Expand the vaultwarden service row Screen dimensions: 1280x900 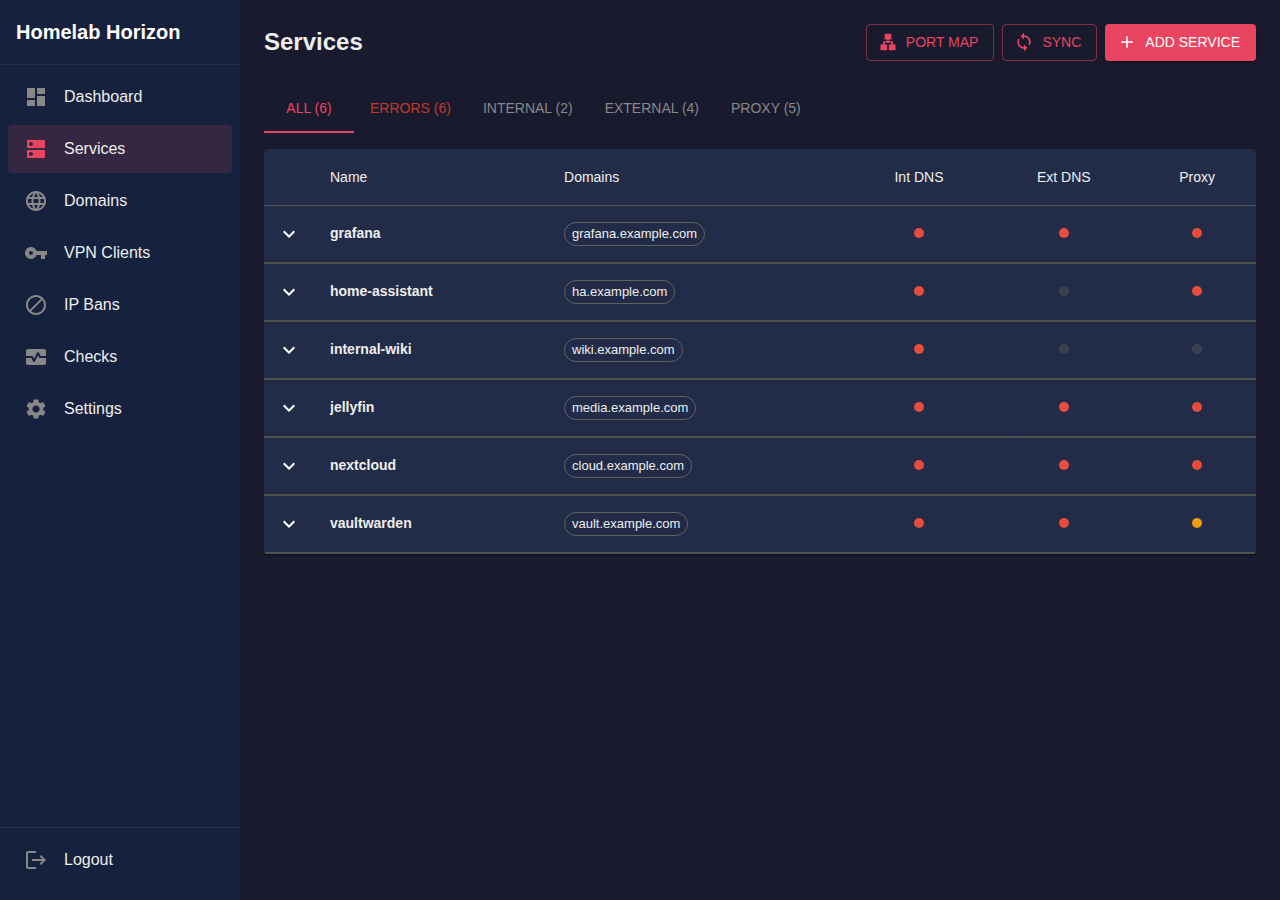click(289, 524)
